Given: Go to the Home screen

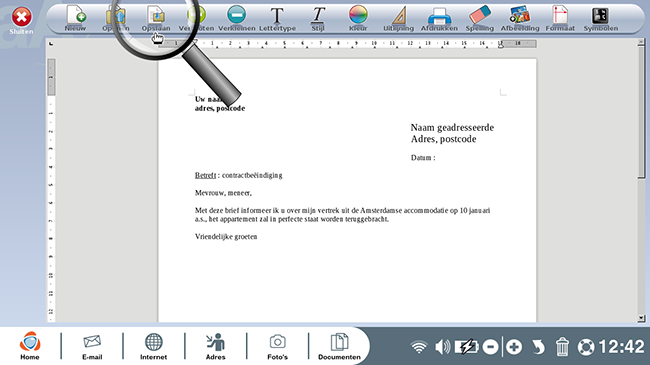Looking at the screenshot, I should coord(30,346).
